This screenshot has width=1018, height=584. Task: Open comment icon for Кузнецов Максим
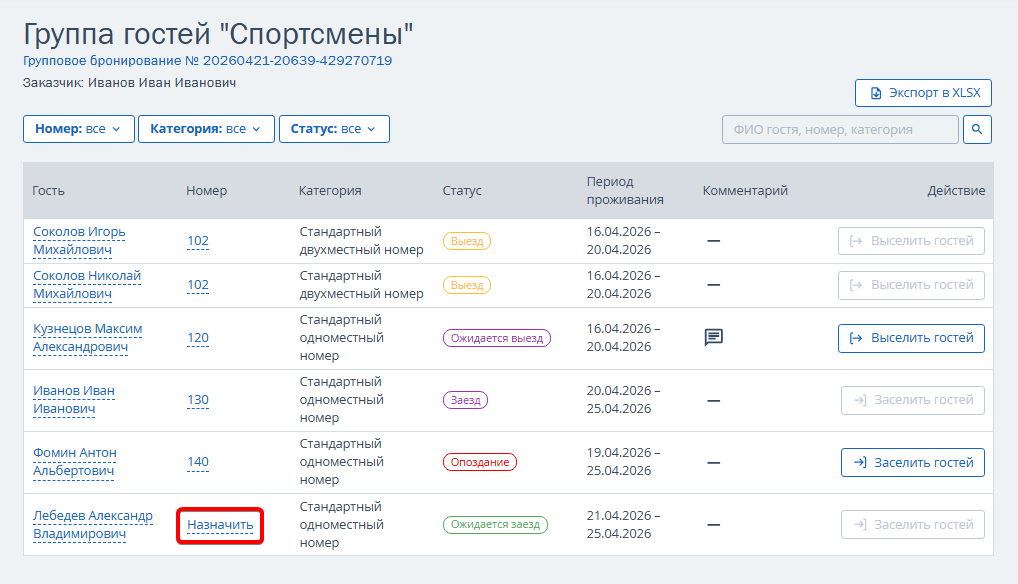pyautogui.click(x=714, y=337)
